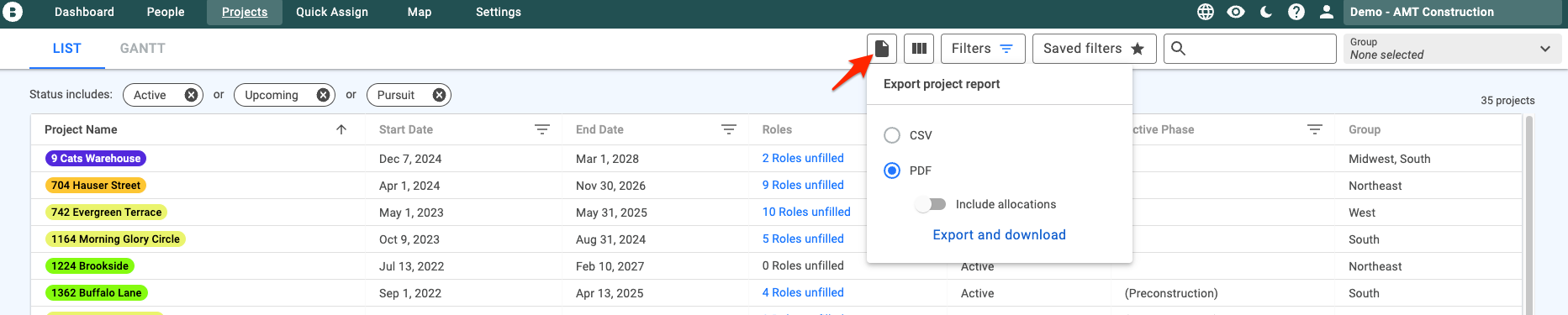Click the app logo icon
This screenshot has height=315, width=1568.
(x=13, y=12)
